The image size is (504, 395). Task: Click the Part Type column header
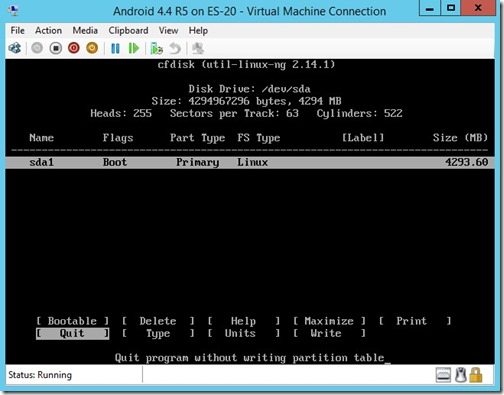pyautogui.click(x=198, y=138)
